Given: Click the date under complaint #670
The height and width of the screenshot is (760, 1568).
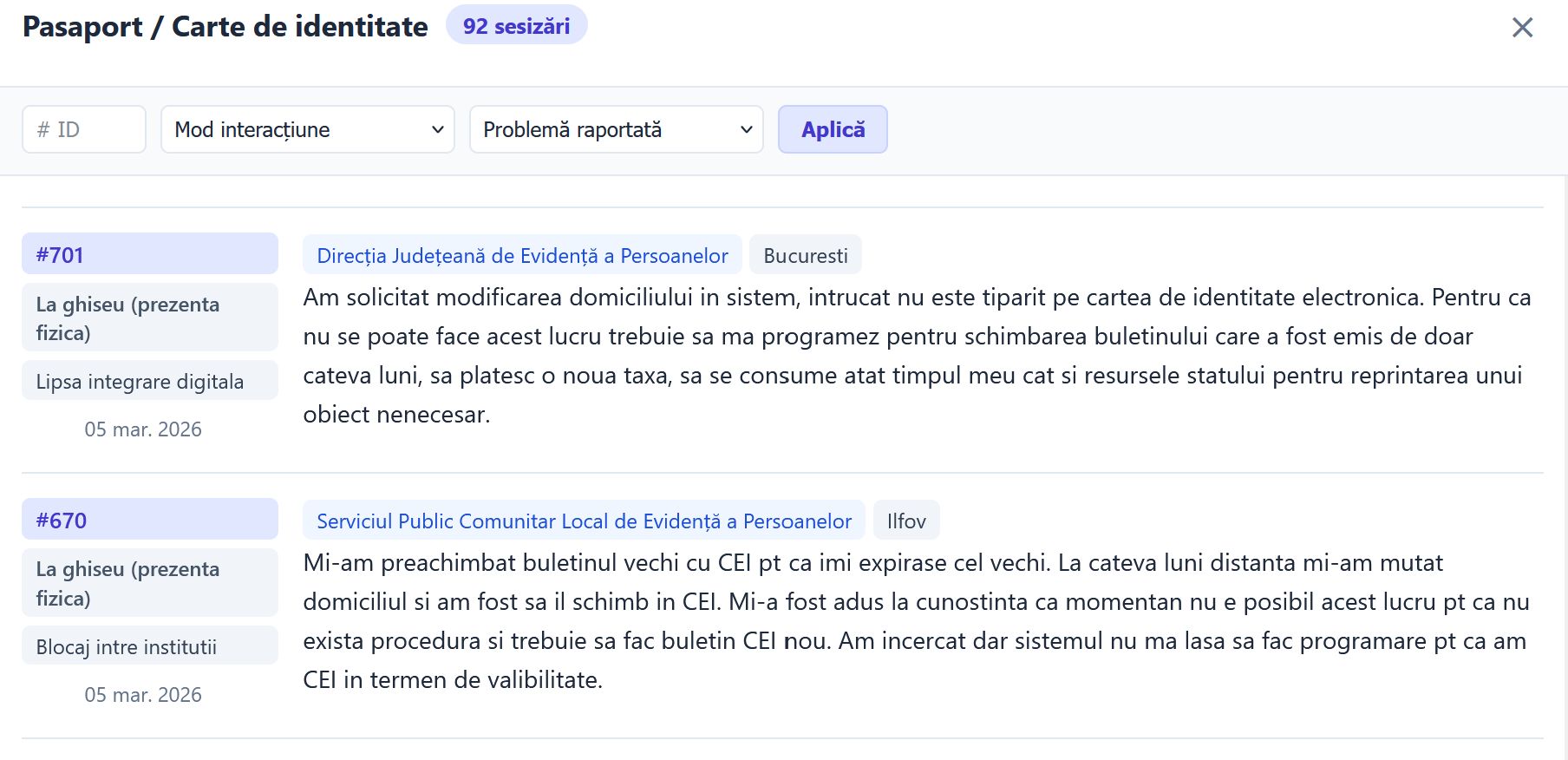Looking at the screenshot, I should [143, 695].
